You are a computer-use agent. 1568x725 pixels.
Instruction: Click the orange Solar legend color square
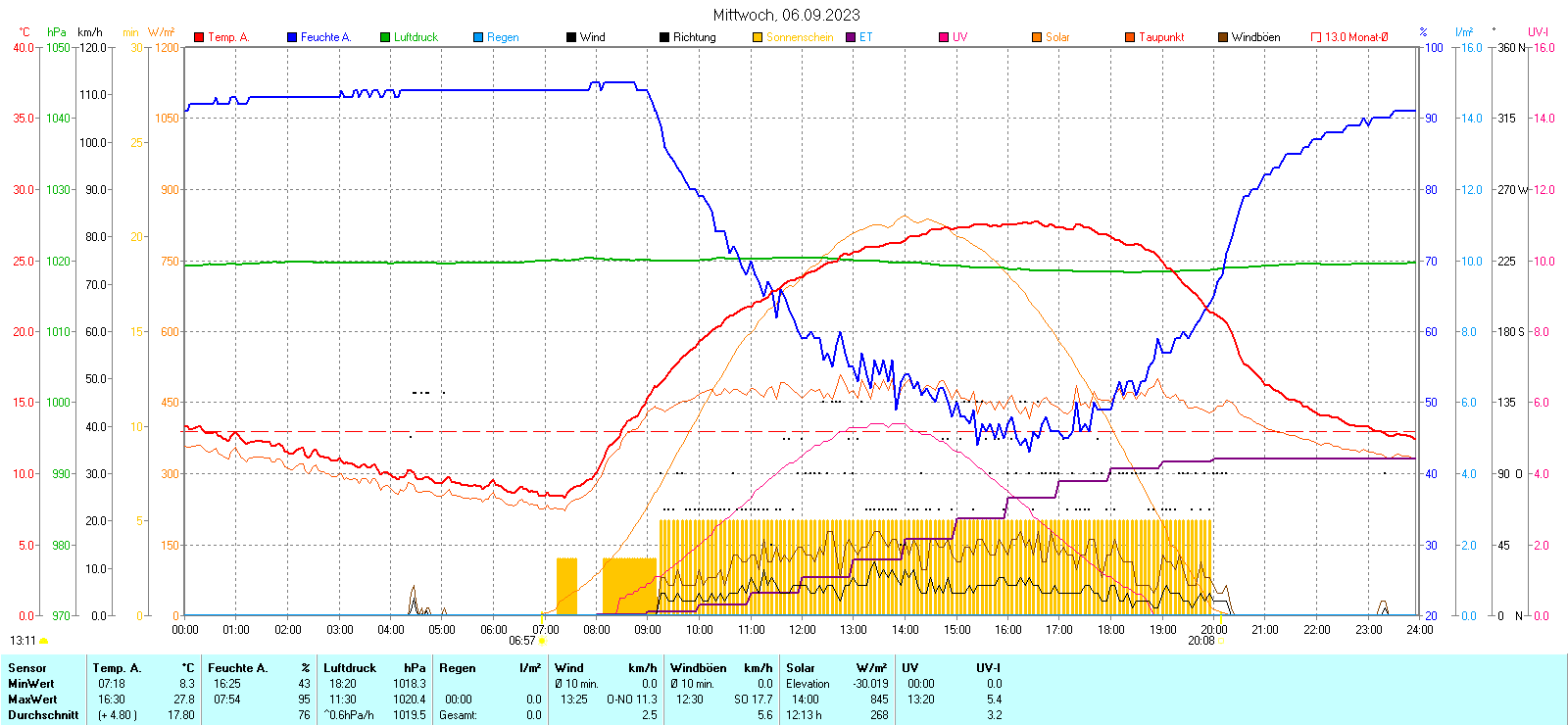click(1037, 37)
